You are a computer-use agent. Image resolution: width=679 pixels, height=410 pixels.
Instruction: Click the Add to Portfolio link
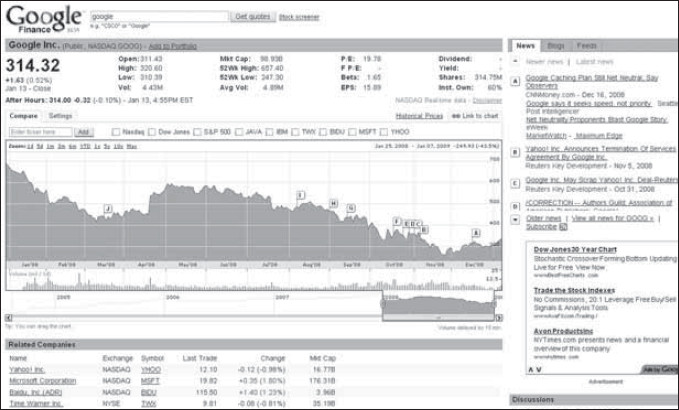[x=172, y=46]
